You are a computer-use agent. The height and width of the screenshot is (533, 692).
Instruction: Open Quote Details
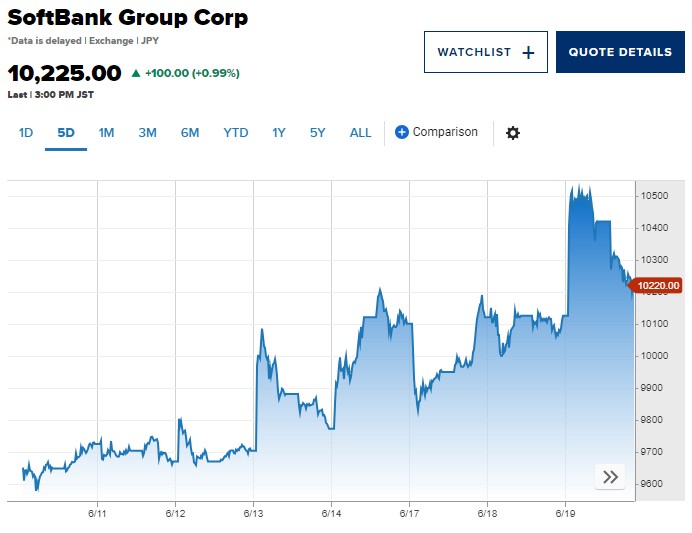[620, 52]
